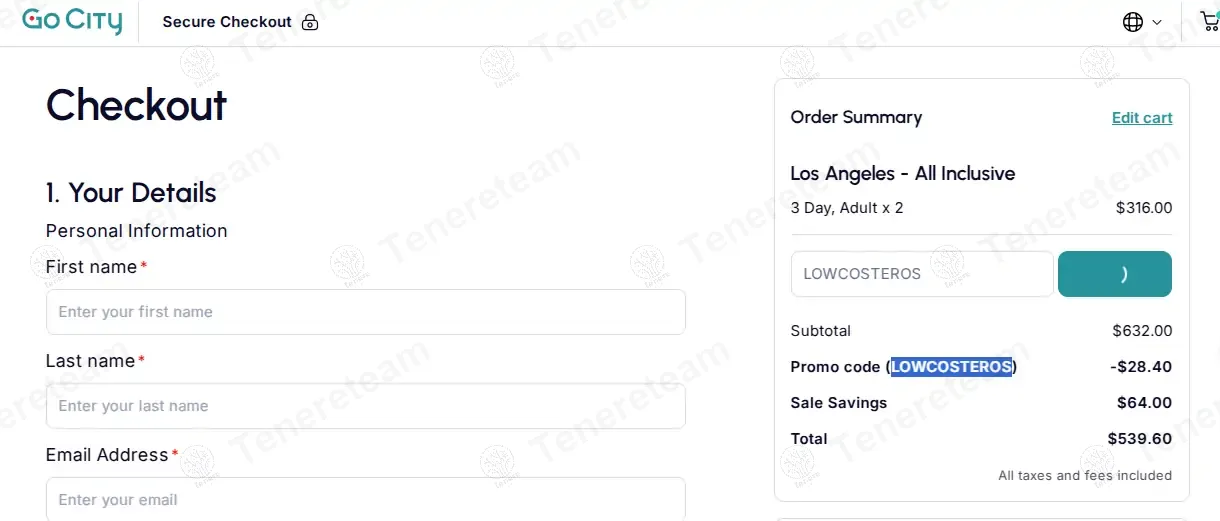Click the Checkout page heading
This screenshot has width=1220, height=521.
(x=137, y=105)
